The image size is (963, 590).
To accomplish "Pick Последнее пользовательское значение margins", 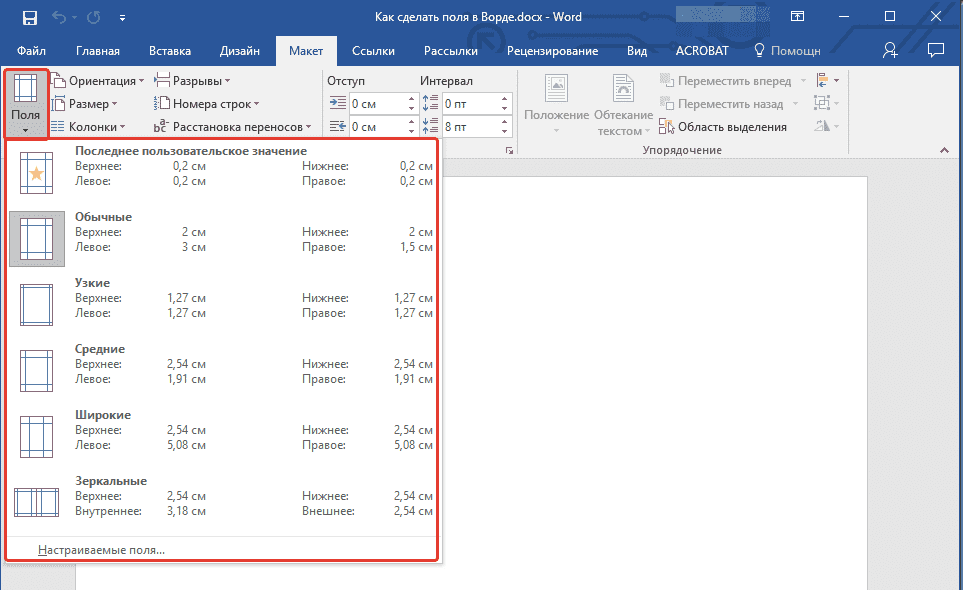I will [222, 172].
